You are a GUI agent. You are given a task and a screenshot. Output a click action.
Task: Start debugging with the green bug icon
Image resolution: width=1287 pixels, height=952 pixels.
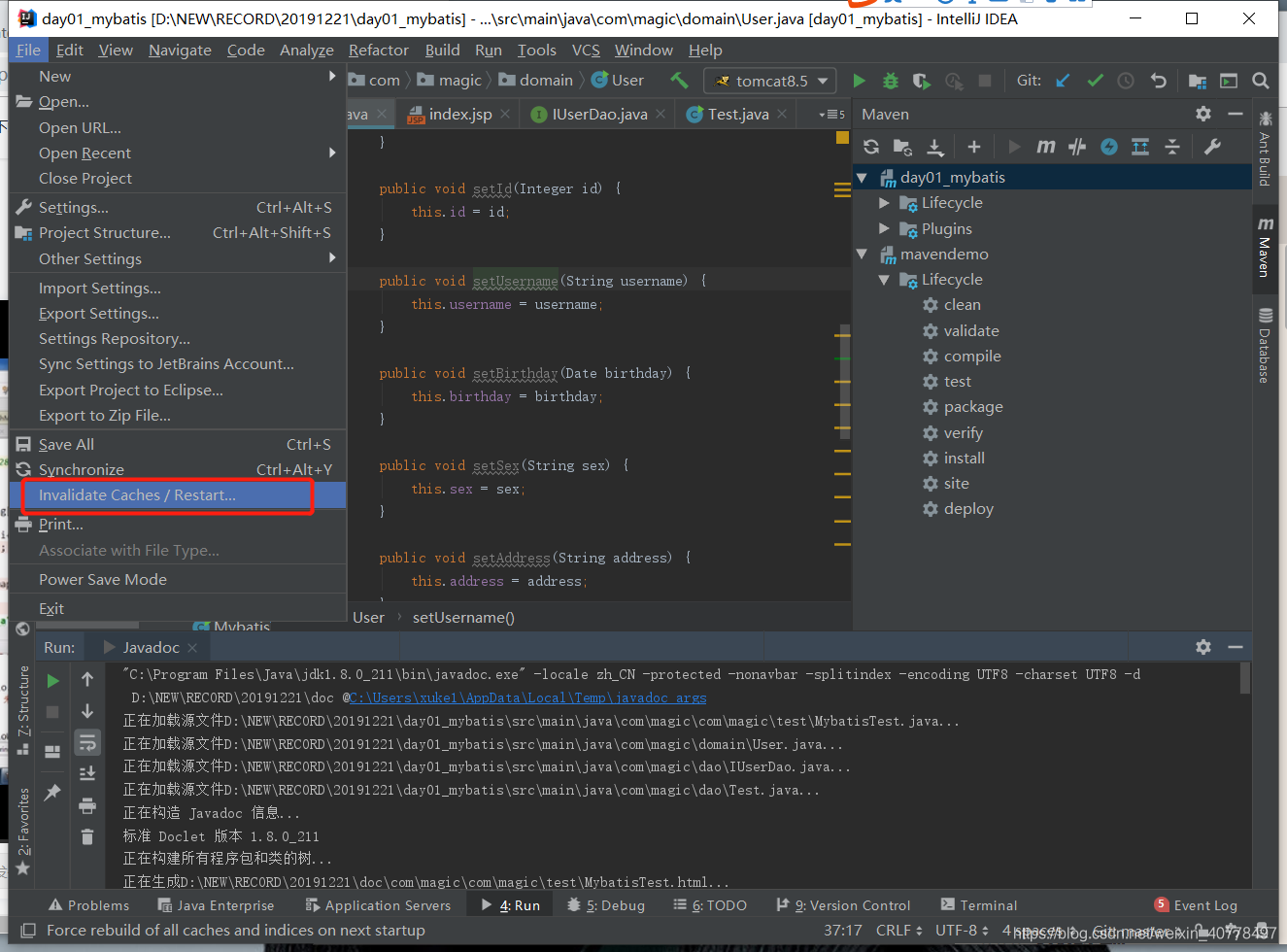(890, 81)
